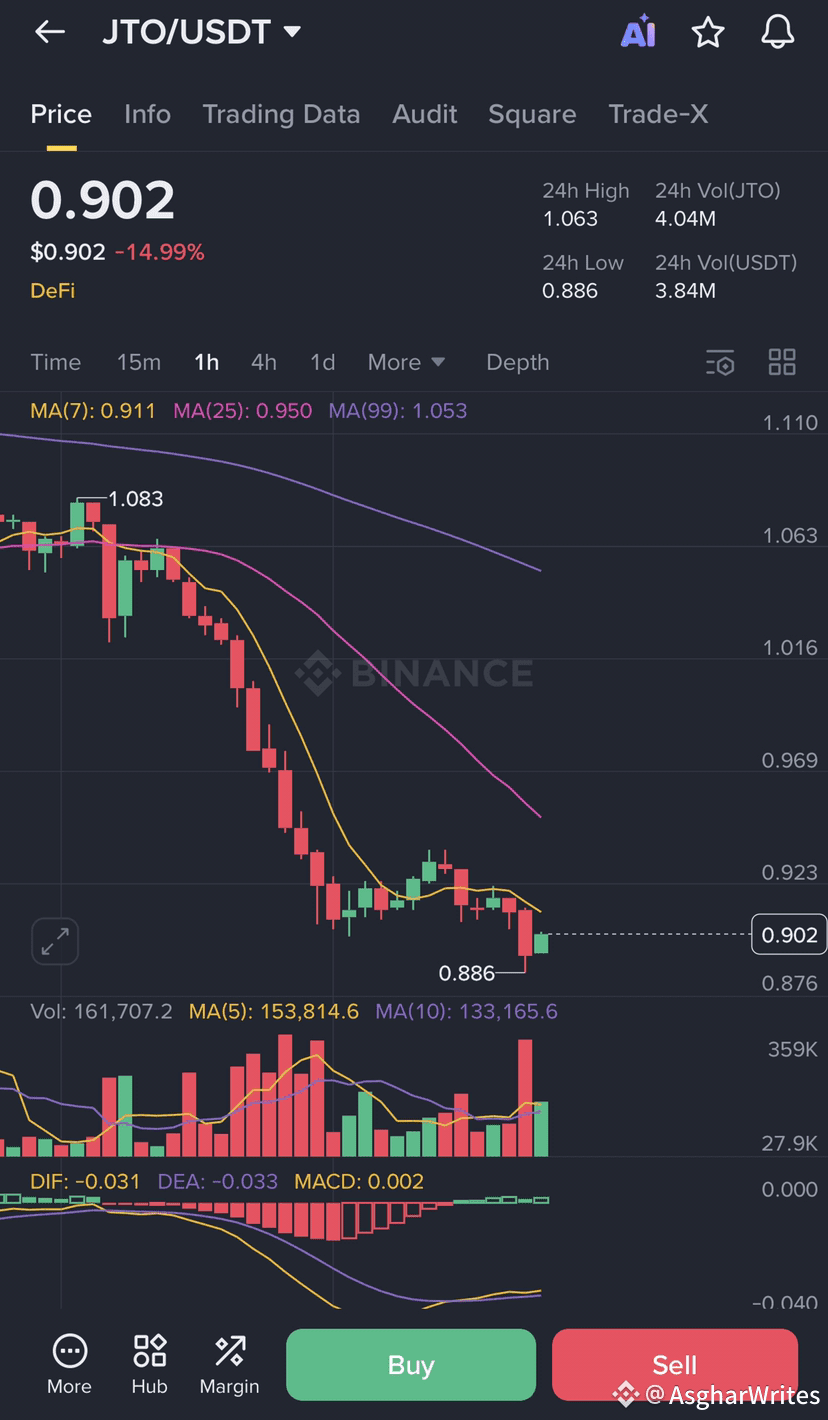
Task: Open the Square tab
Action: pyautogui.click(x=532, y=114)
